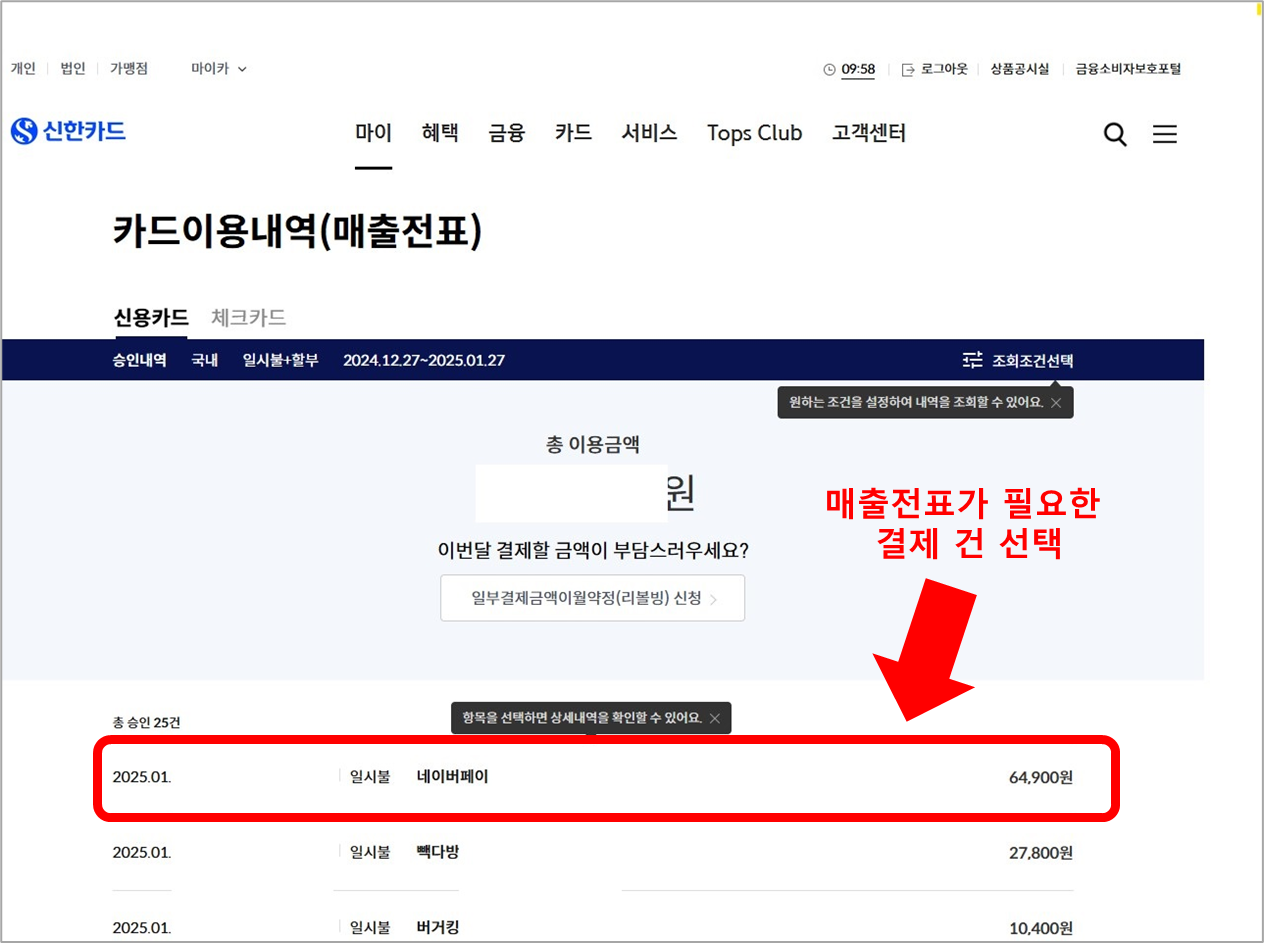This screenshot has height=943, width=1264.
Task: Select the 빽다방 27,800원 transaction
Action: pyautogui.click(x=593, y=853)
